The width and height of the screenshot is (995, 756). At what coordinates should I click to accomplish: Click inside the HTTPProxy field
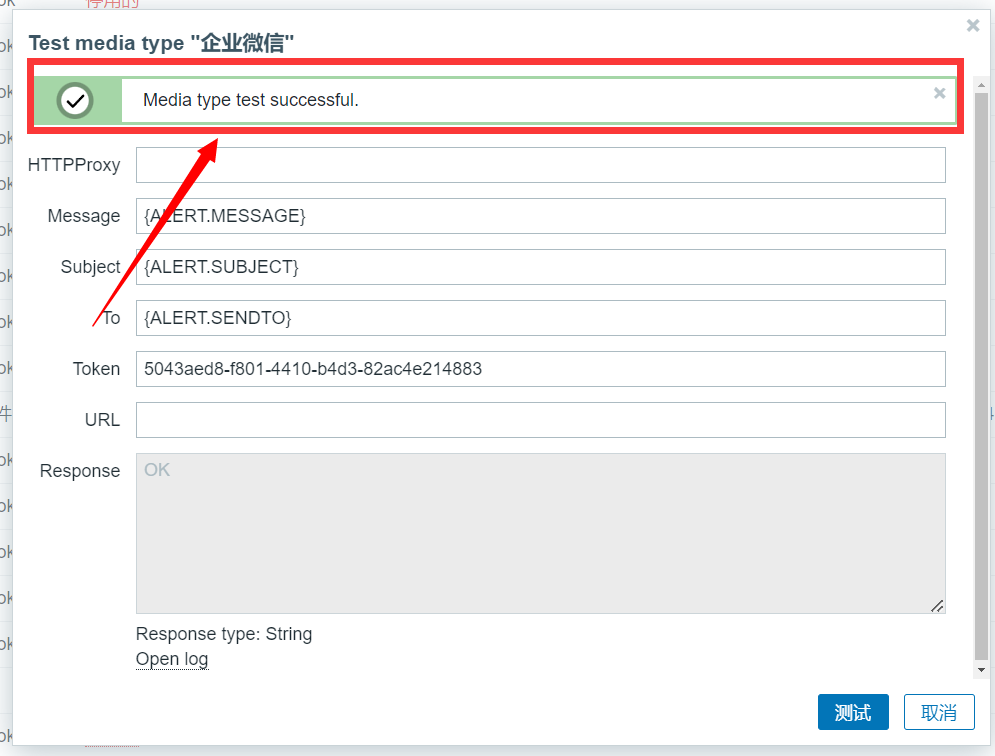pyautogui.click(x=540, y=165)
